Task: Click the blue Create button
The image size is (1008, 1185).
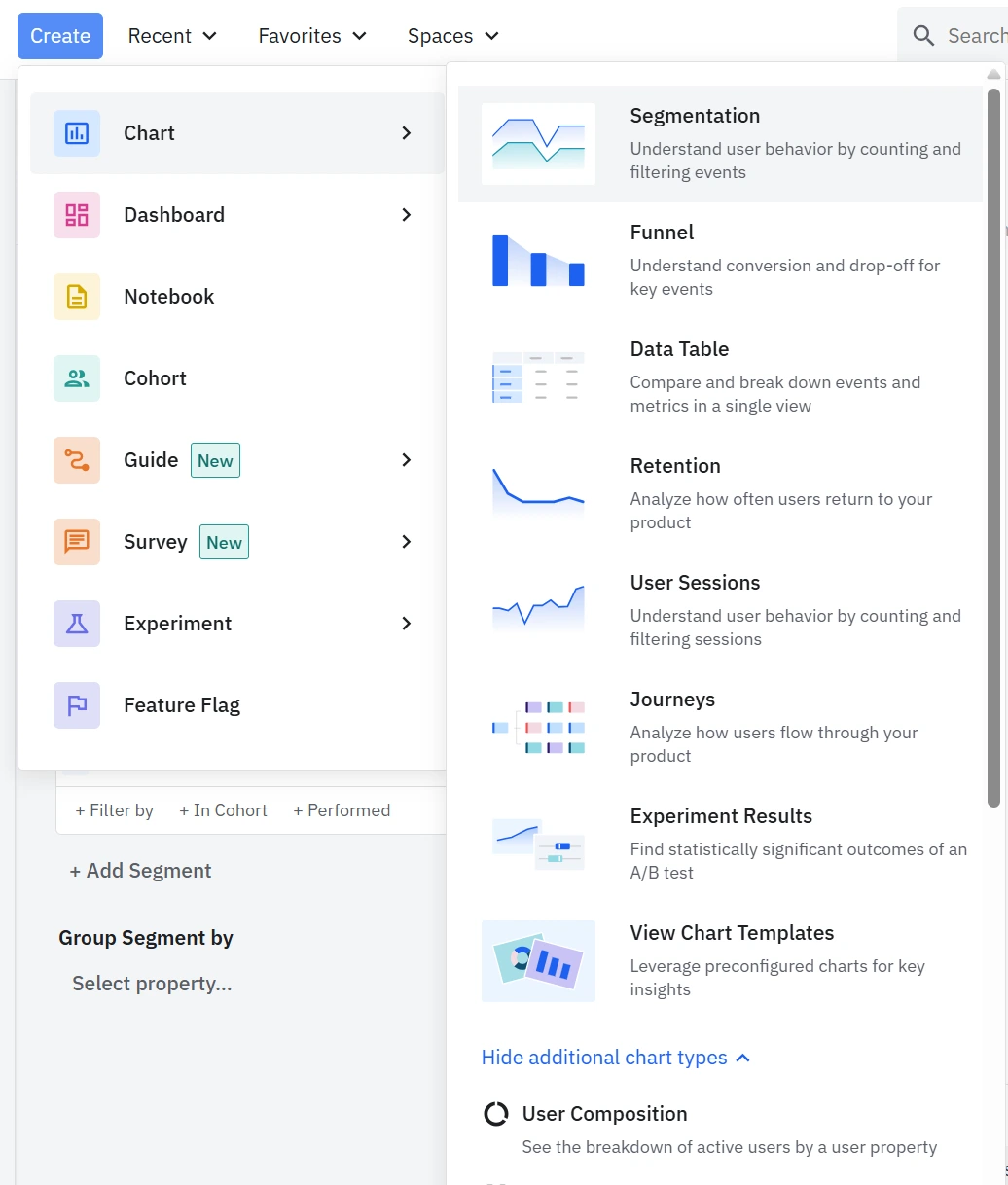Action: (60, 36)
